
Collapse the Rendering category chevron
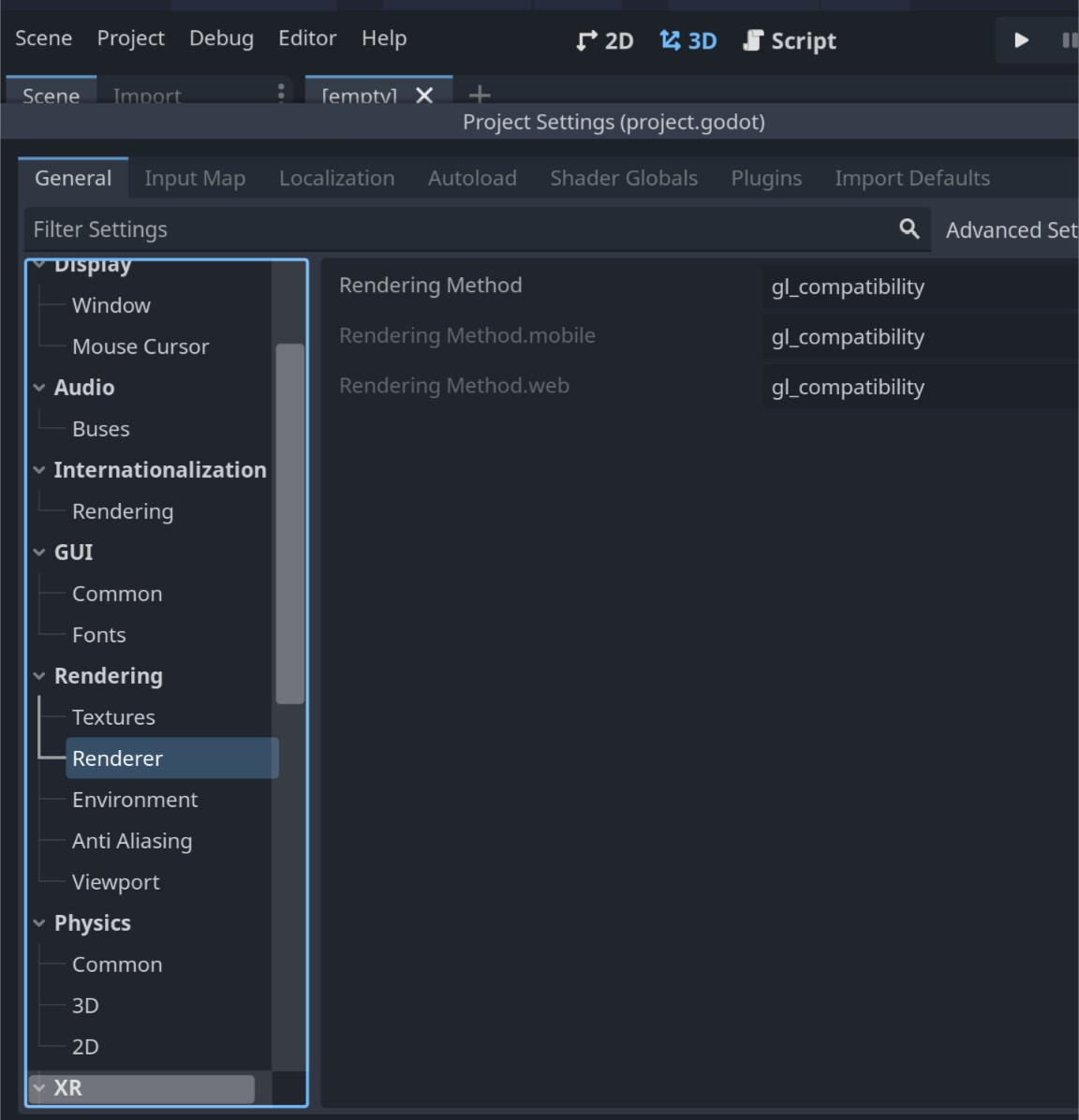click(39, 676)
